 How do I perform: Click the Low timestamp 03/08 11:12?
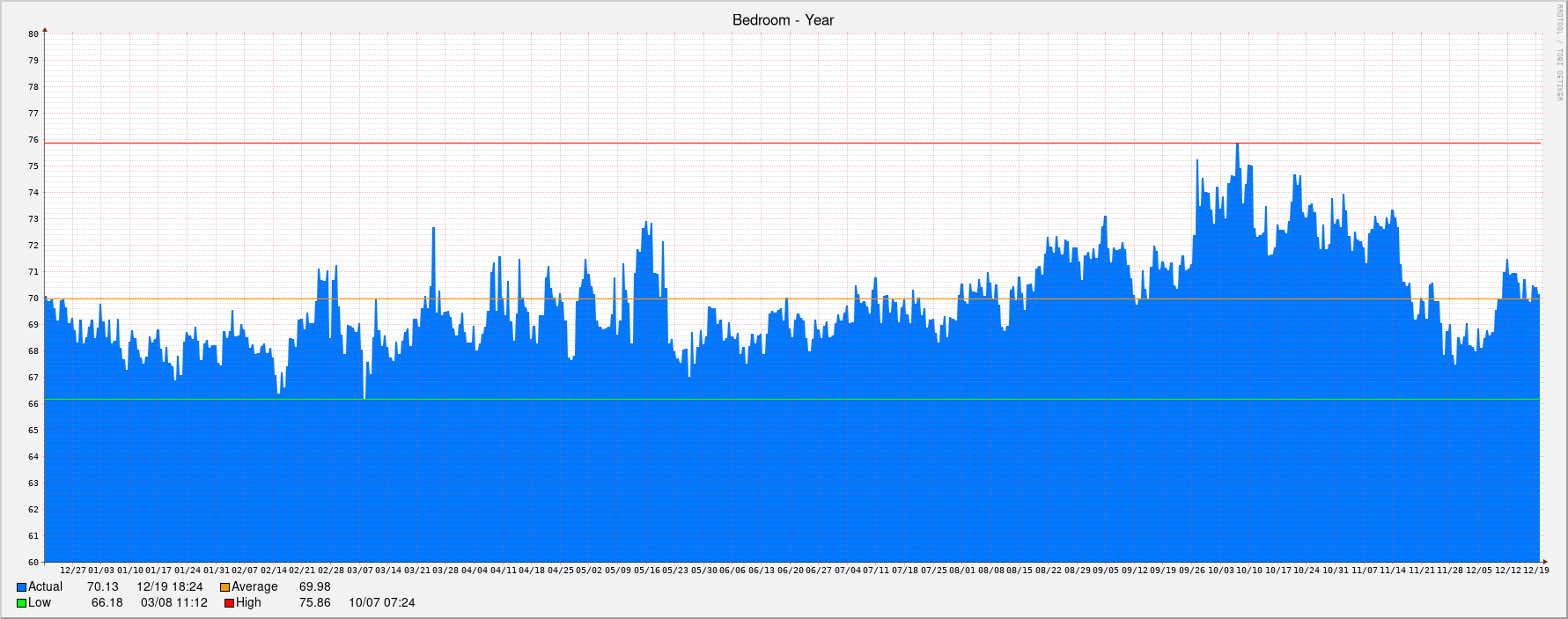pos(173,603)
